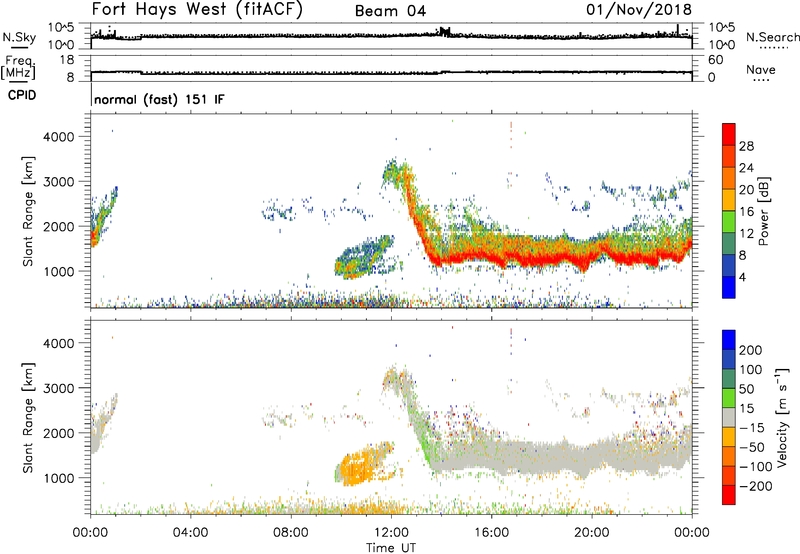Screen dimensions: 800x554
Task: Click the "3000" tick on power panel
Action: click(x=58, y=182)
